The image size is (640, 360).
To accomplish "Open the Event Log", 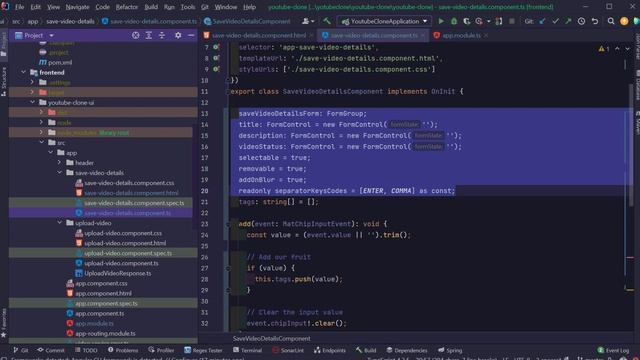I will [613, 350].
